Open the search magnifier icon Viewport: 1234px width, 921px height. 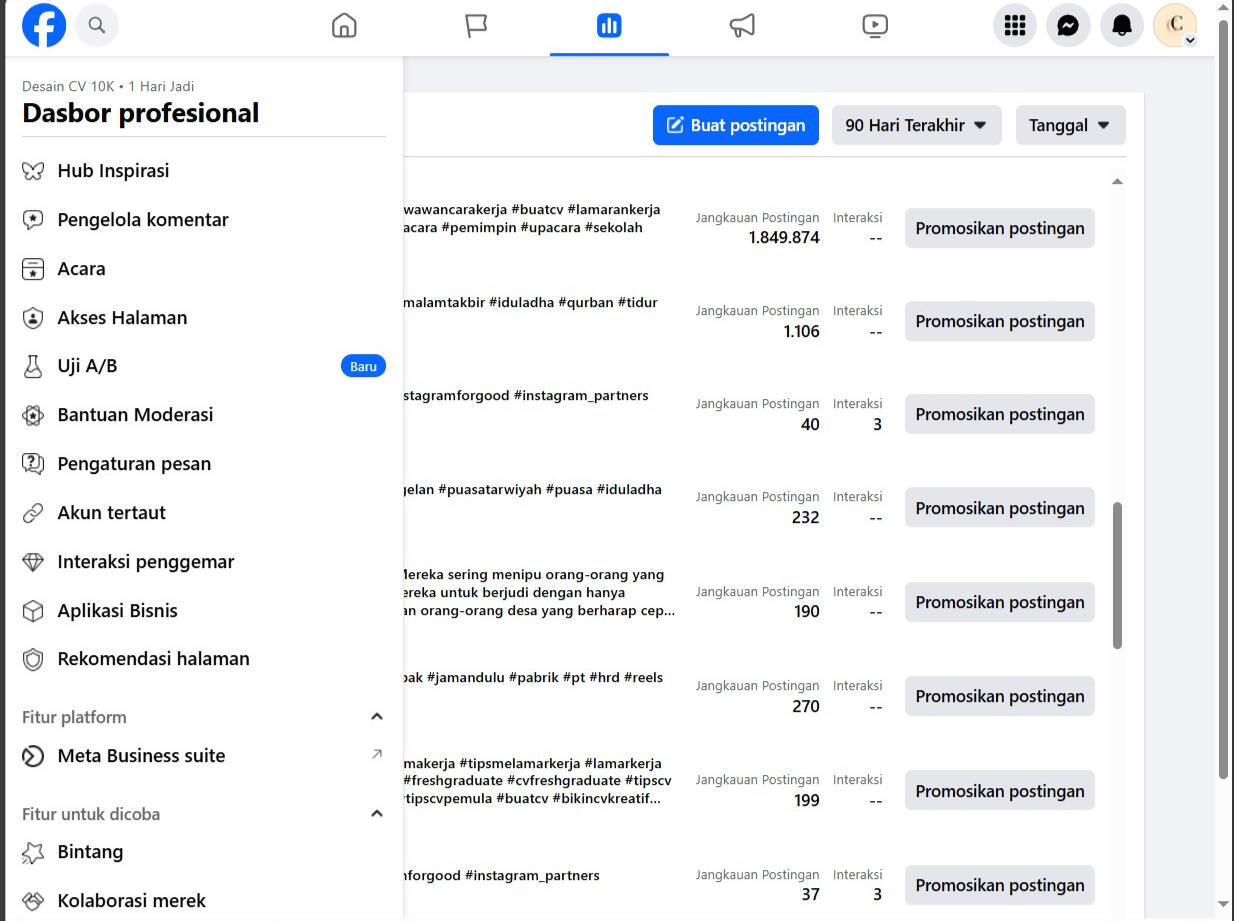(97, 26)
